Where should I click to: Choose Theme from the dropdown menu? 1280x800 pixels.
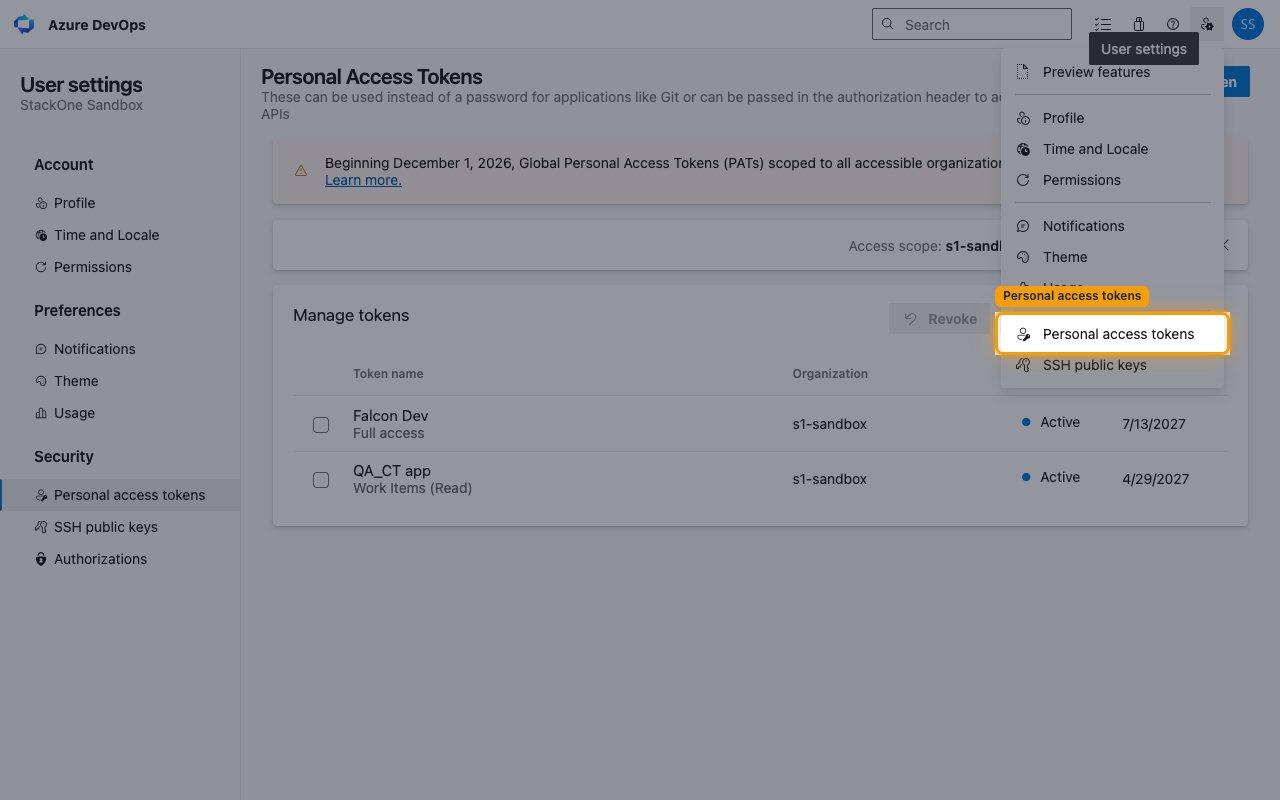tap(1112, 257)
